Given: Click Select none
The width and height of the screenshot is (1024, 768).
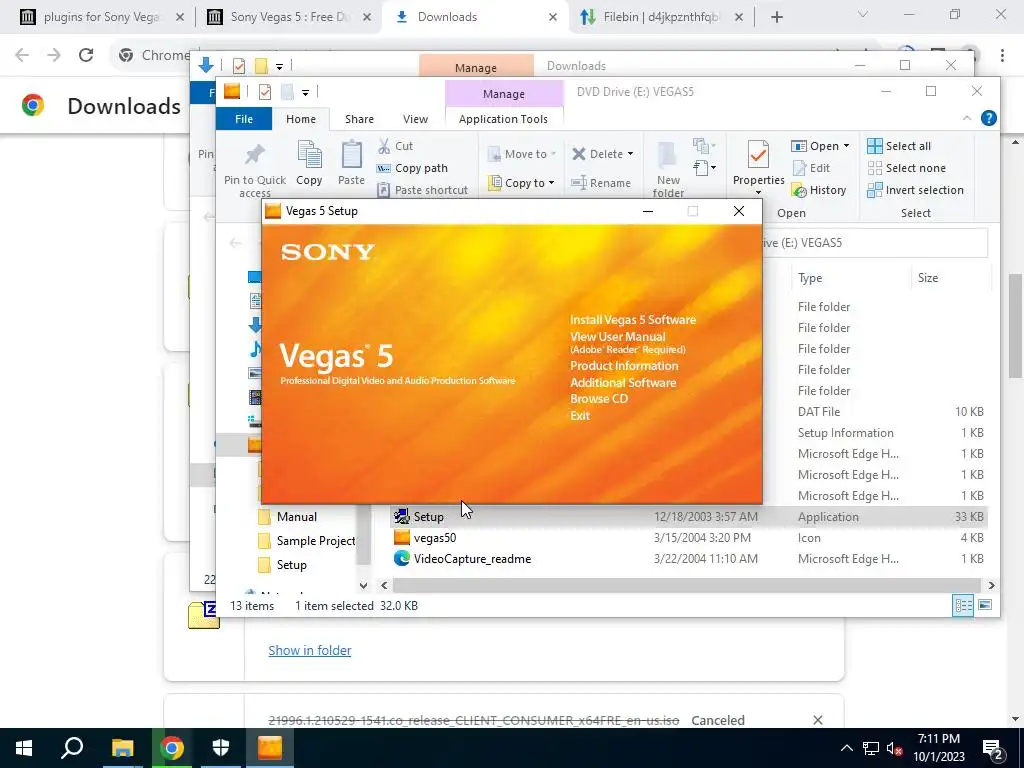Looking at the screenshot, I should point(906,168).
